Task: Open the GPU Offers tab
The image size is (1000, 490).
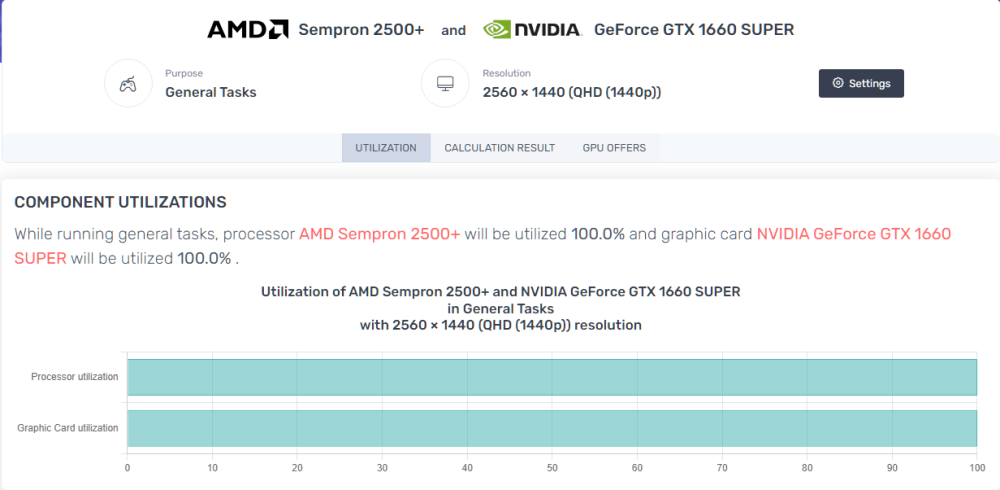Action: (x=614, y=148)
